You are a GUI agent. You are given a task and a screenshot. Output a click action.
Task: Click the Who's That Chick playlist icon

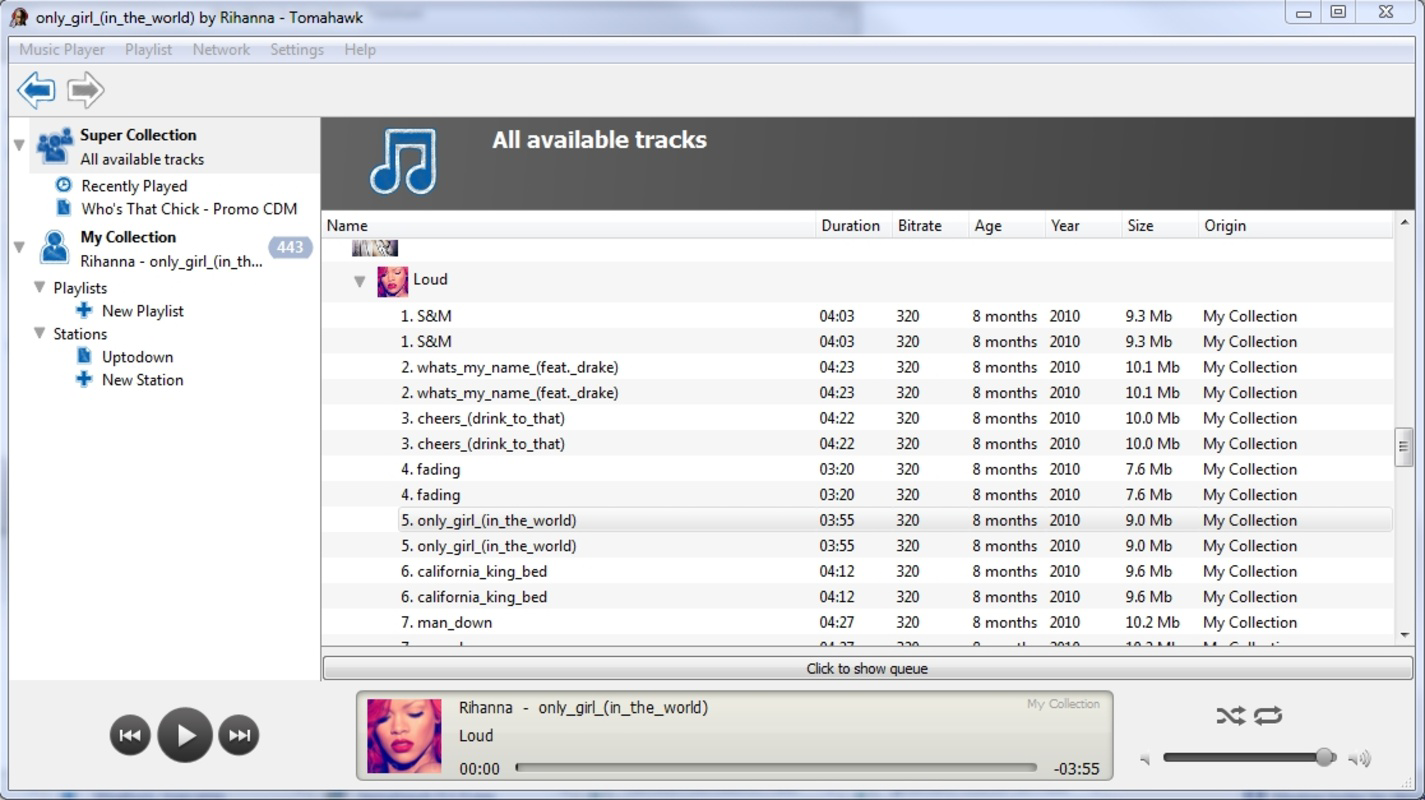(64, 208)
